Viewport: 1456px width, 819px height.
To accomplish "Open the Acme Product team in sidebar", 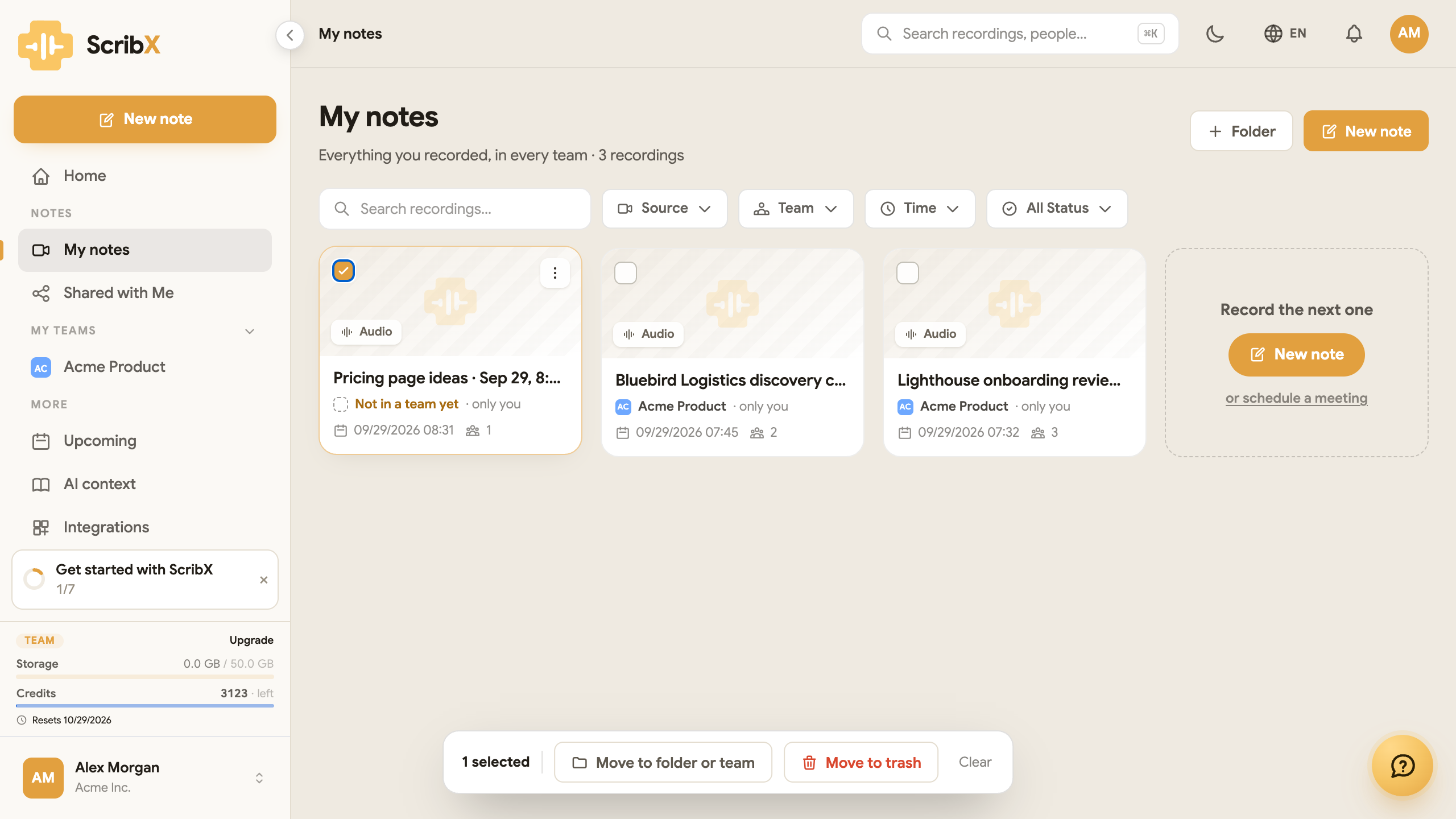I will 145,367.
